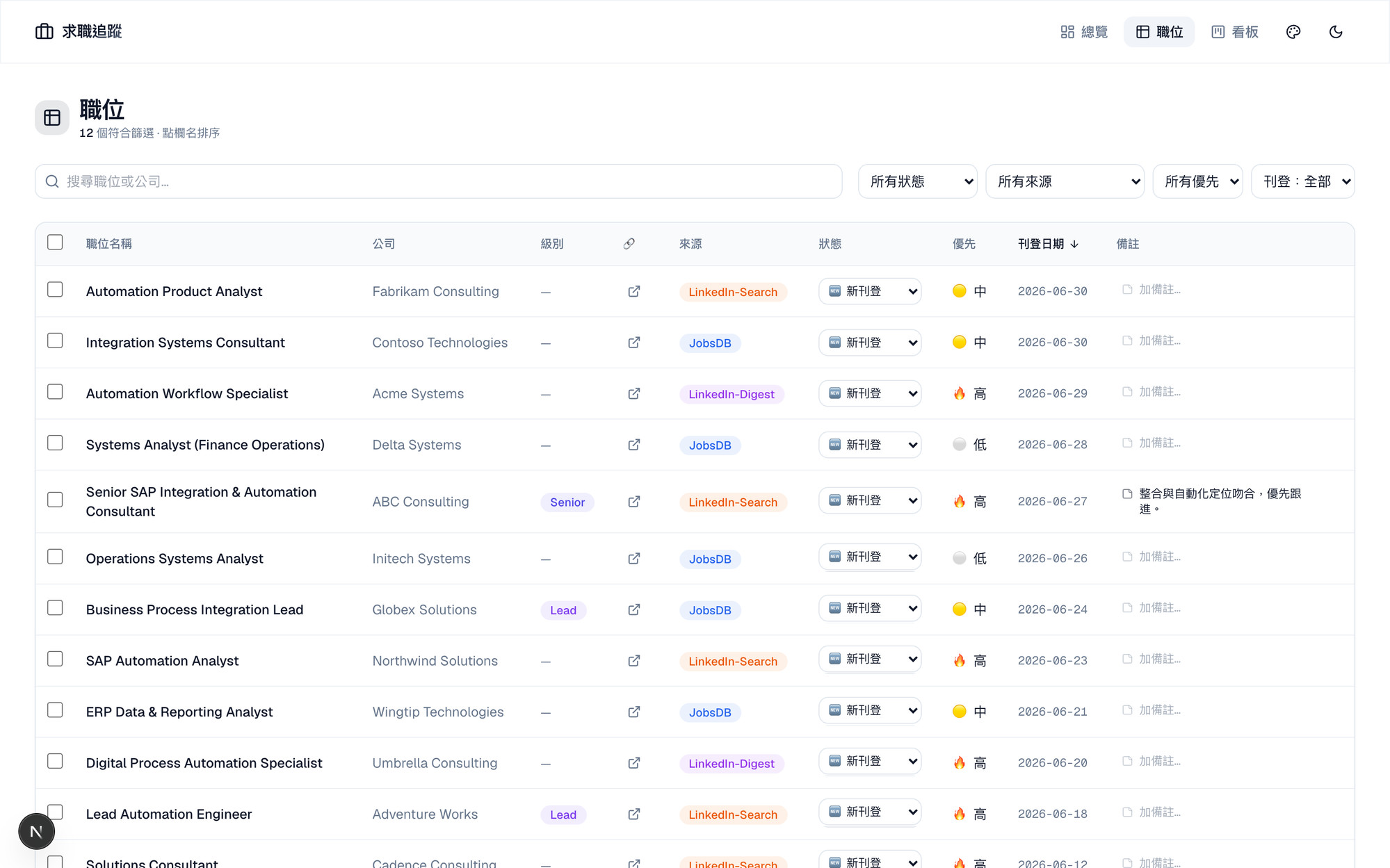This screenshot has height=868, width=1390.
Task: Switch to the 職位 jobs tab
Action: coord(1159,32)
